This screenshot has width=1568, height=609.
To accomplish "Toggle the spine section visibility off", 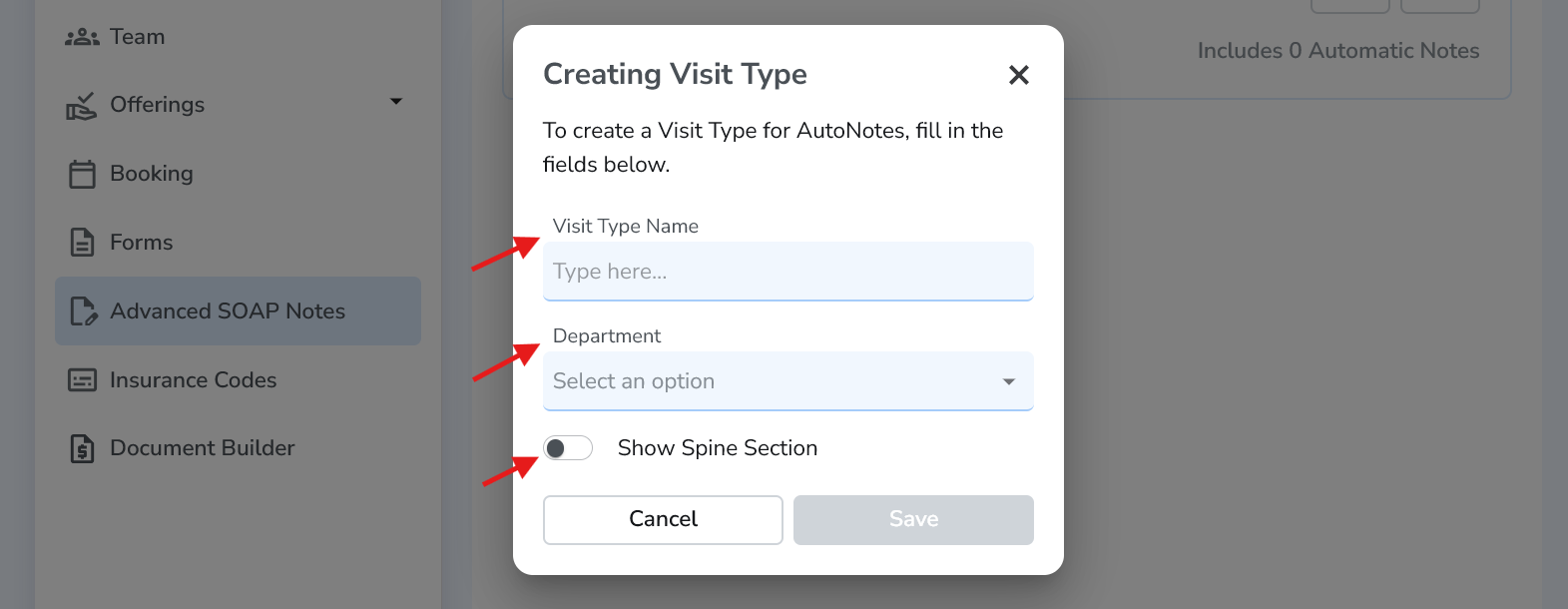I will pos(568,448).
